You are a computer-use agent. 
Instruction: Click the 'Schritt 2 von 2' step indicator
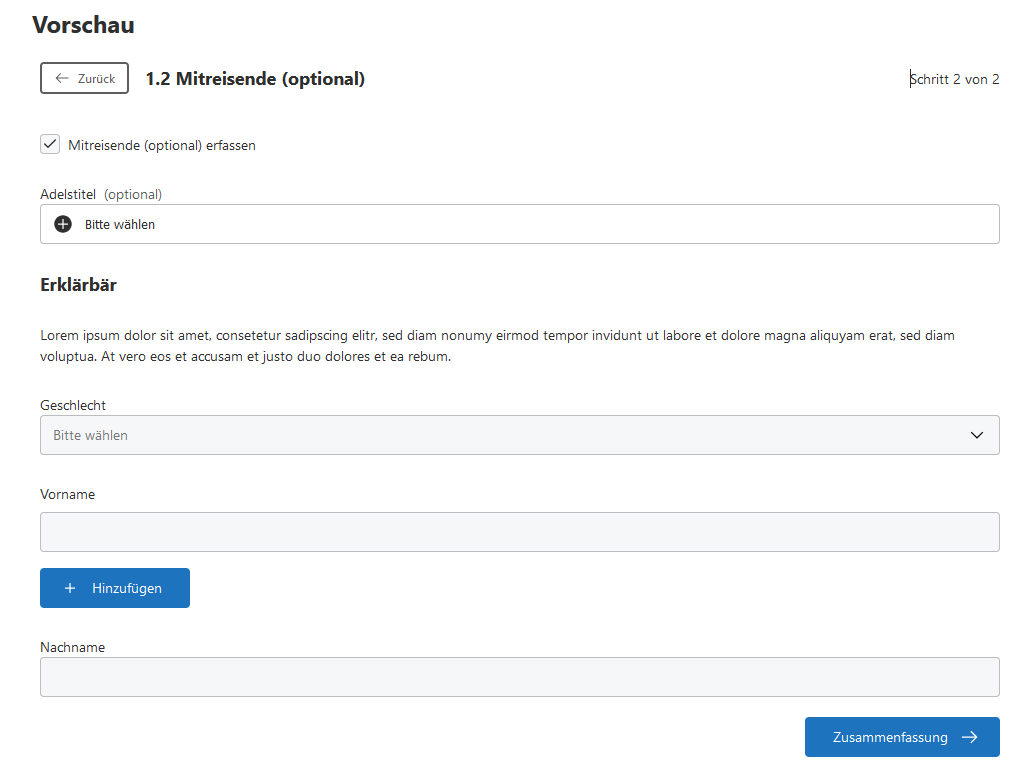(955, 79)
